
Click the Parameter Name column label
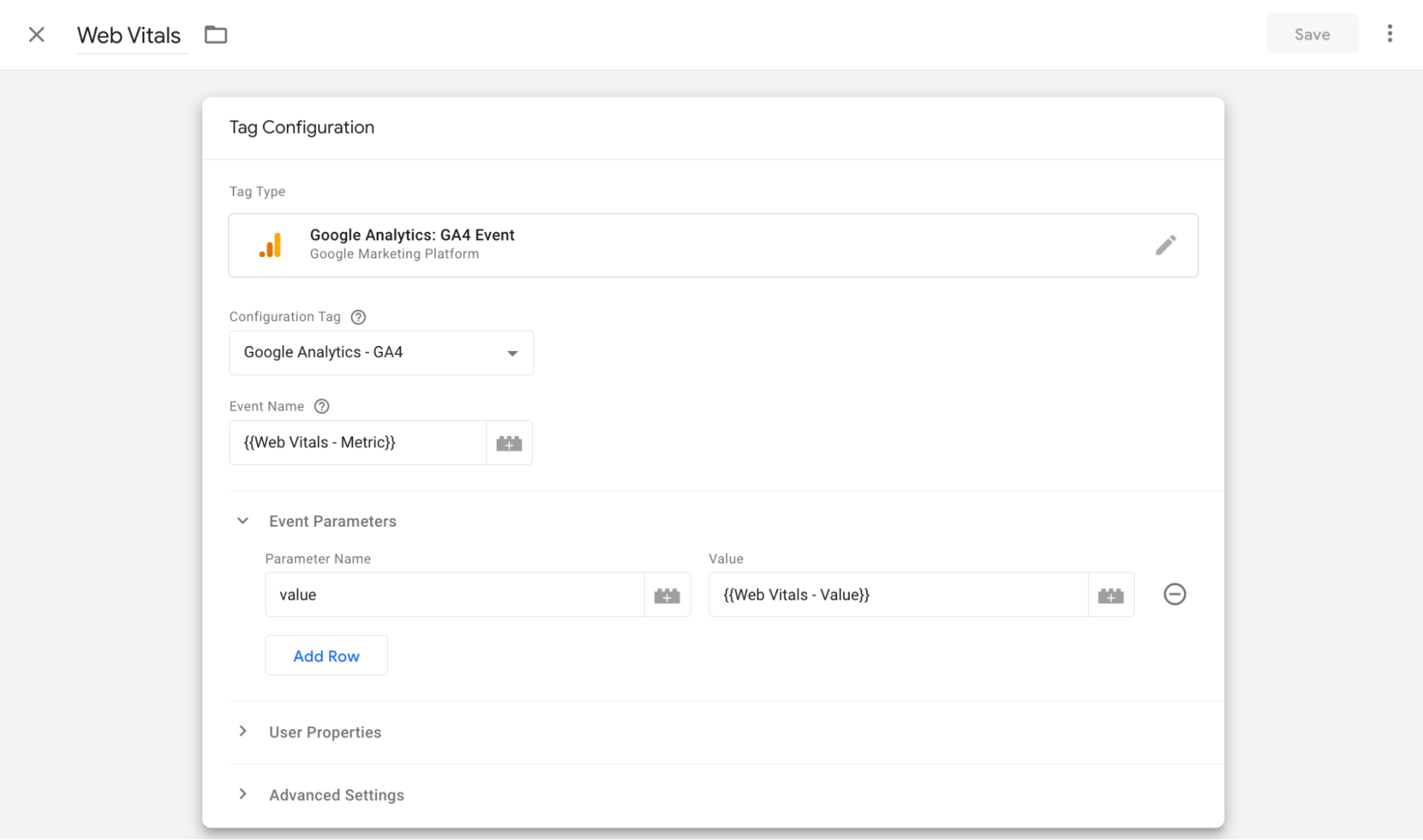coord(317,559)
